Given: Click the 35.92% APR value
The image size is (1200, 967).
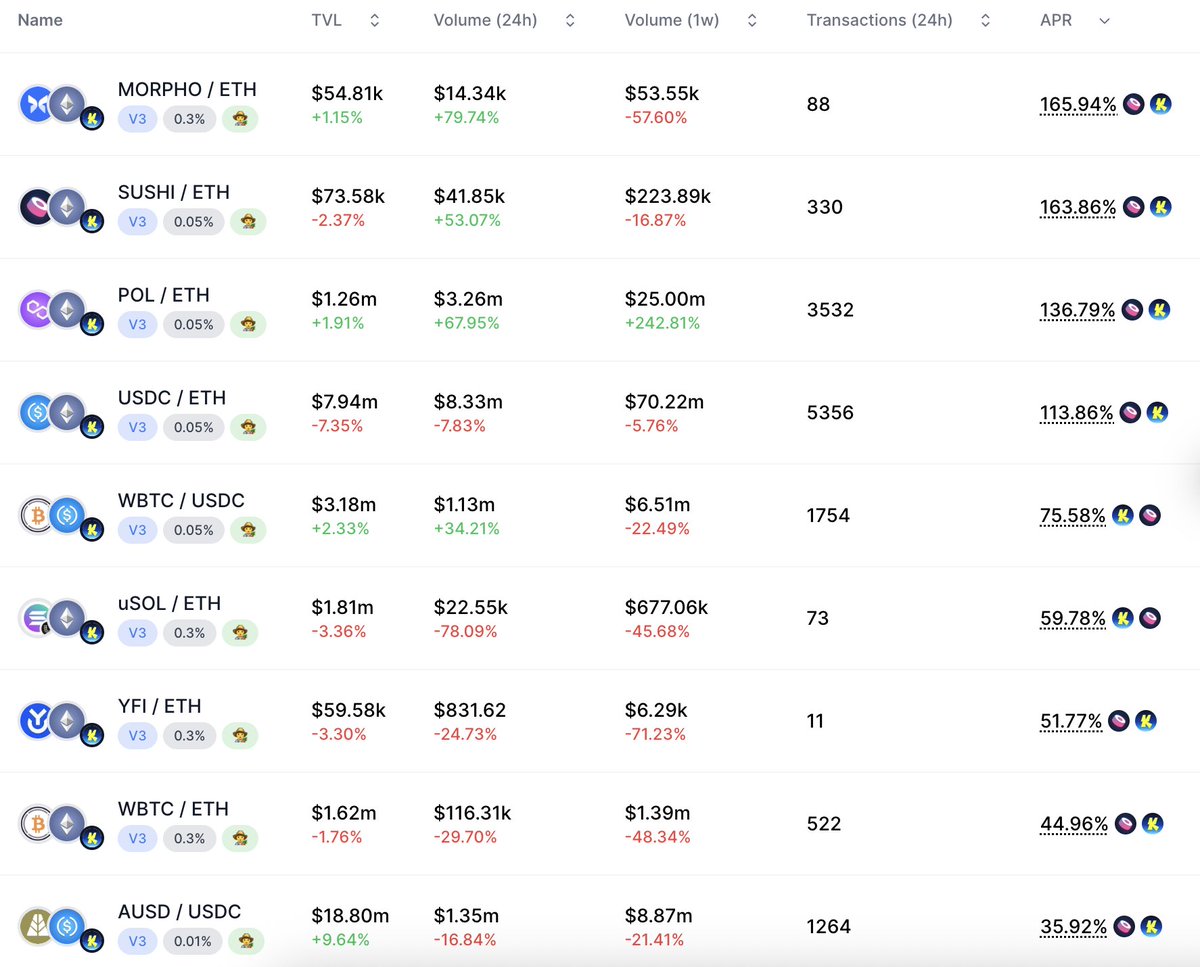Looking at the screenshot, I should click(x=1073, y=927).
